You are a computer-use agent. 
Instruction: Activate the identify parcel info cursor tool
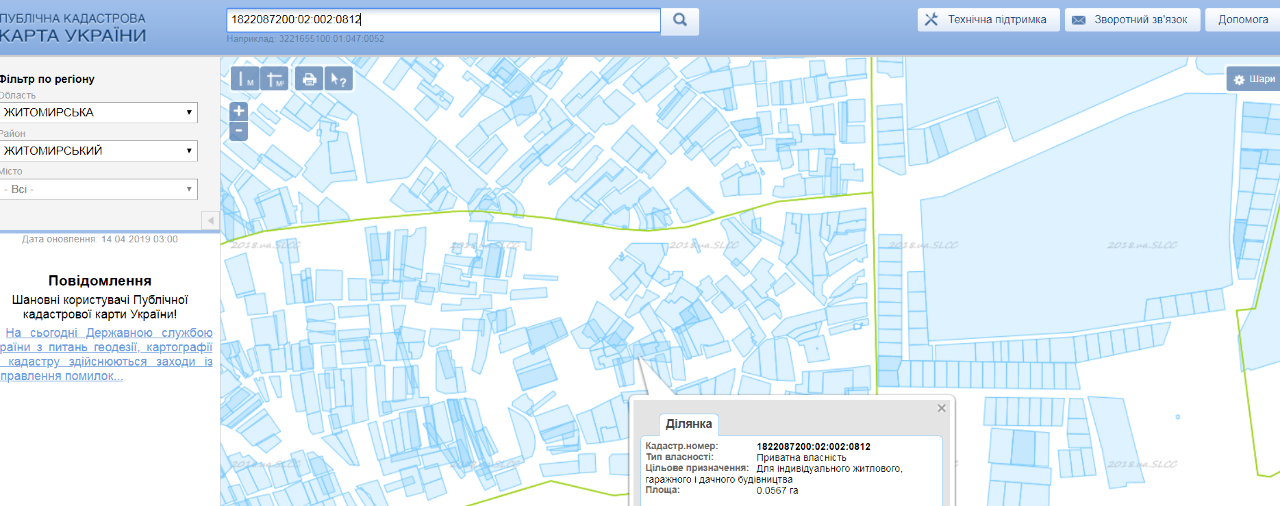(x=340, y=79)
